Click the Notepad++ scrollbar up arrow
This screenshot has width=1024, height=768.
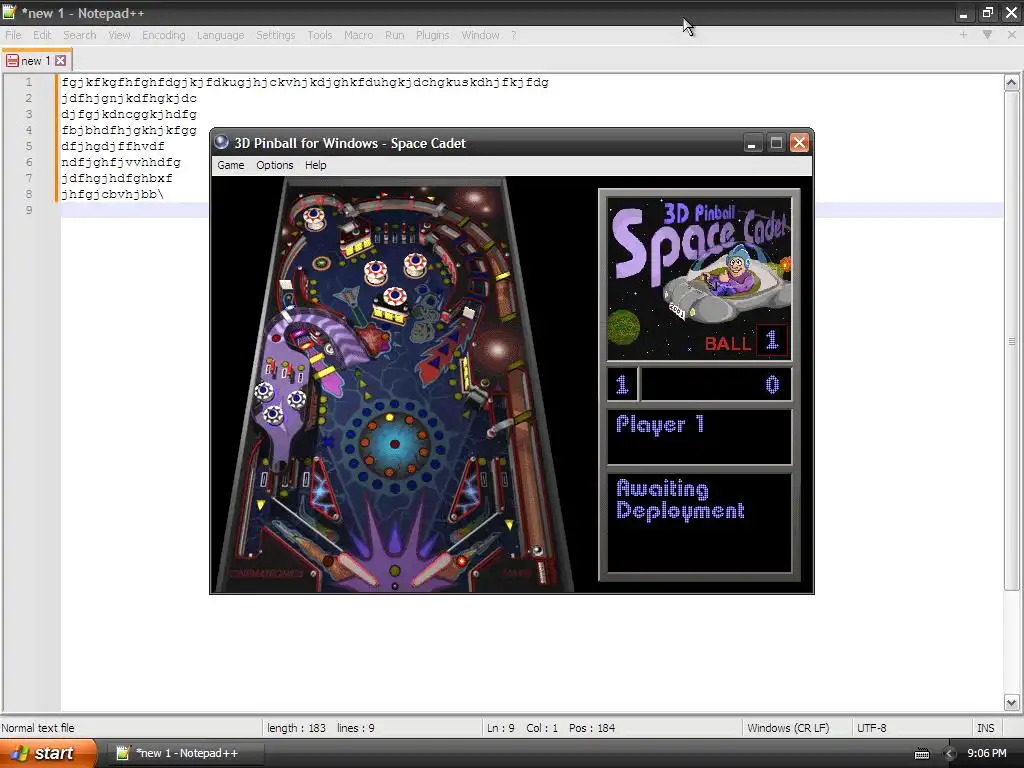click(x=1012, y=83)
